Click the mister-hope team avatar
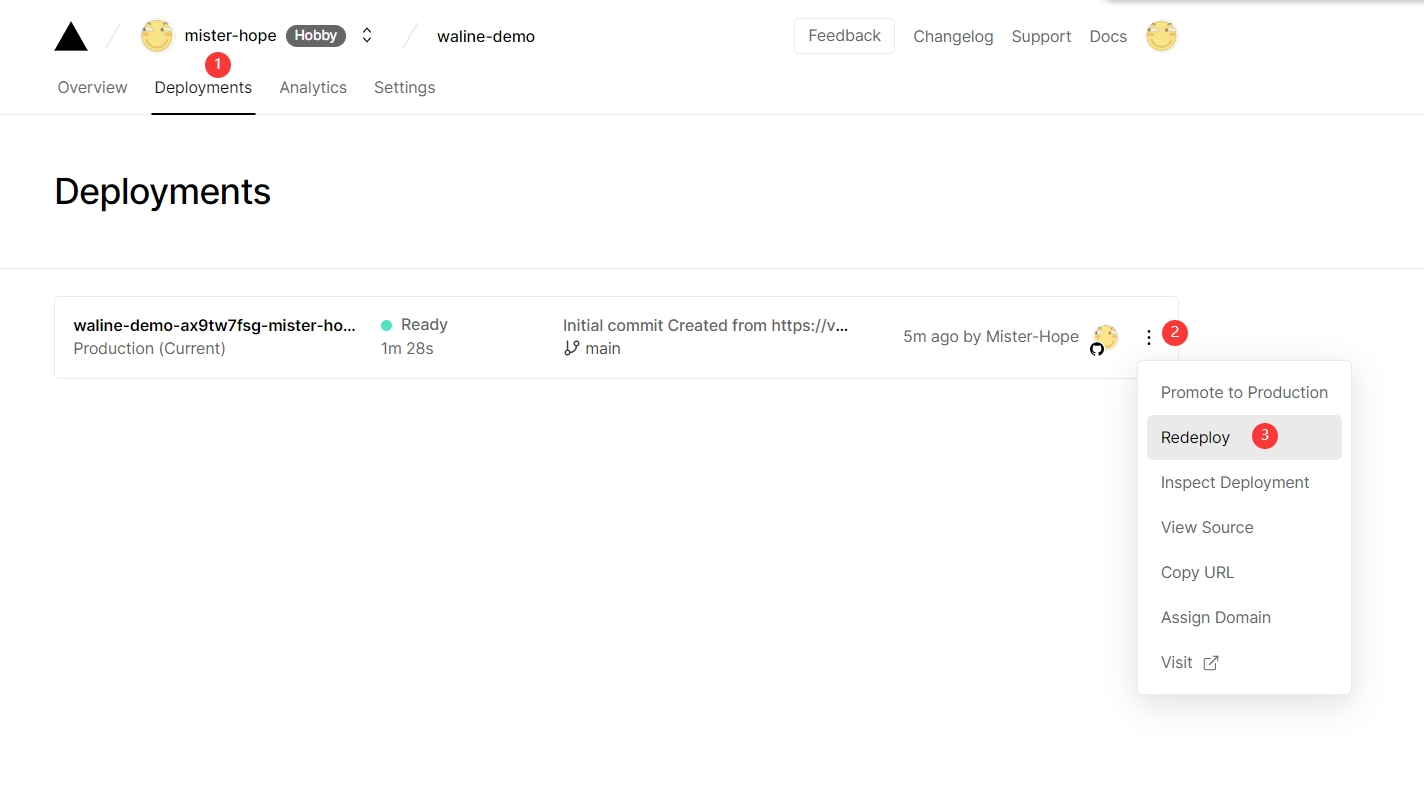 157,36
